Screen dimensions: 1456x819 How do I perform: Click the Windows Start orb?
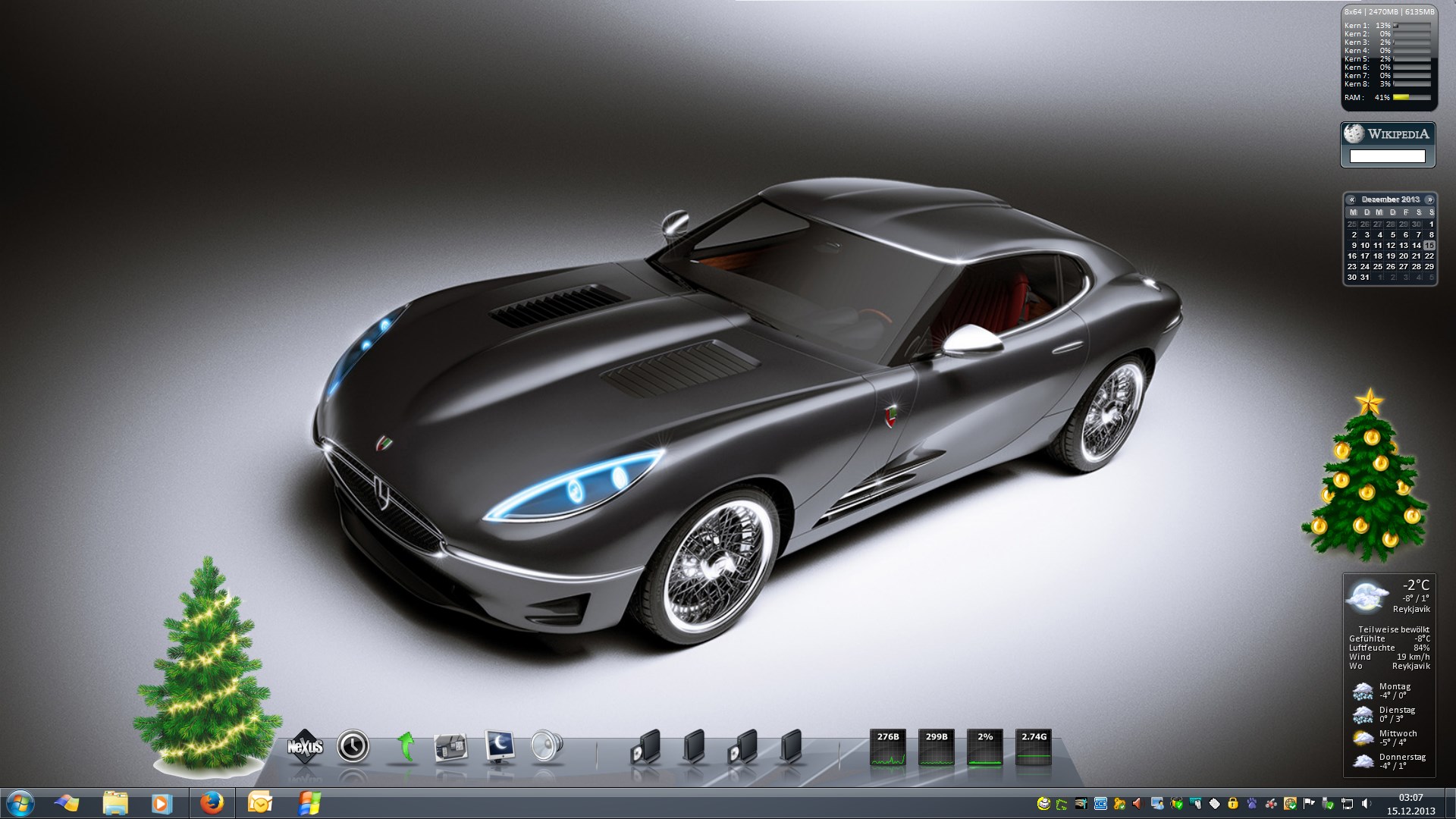click(x=19, y=802)
